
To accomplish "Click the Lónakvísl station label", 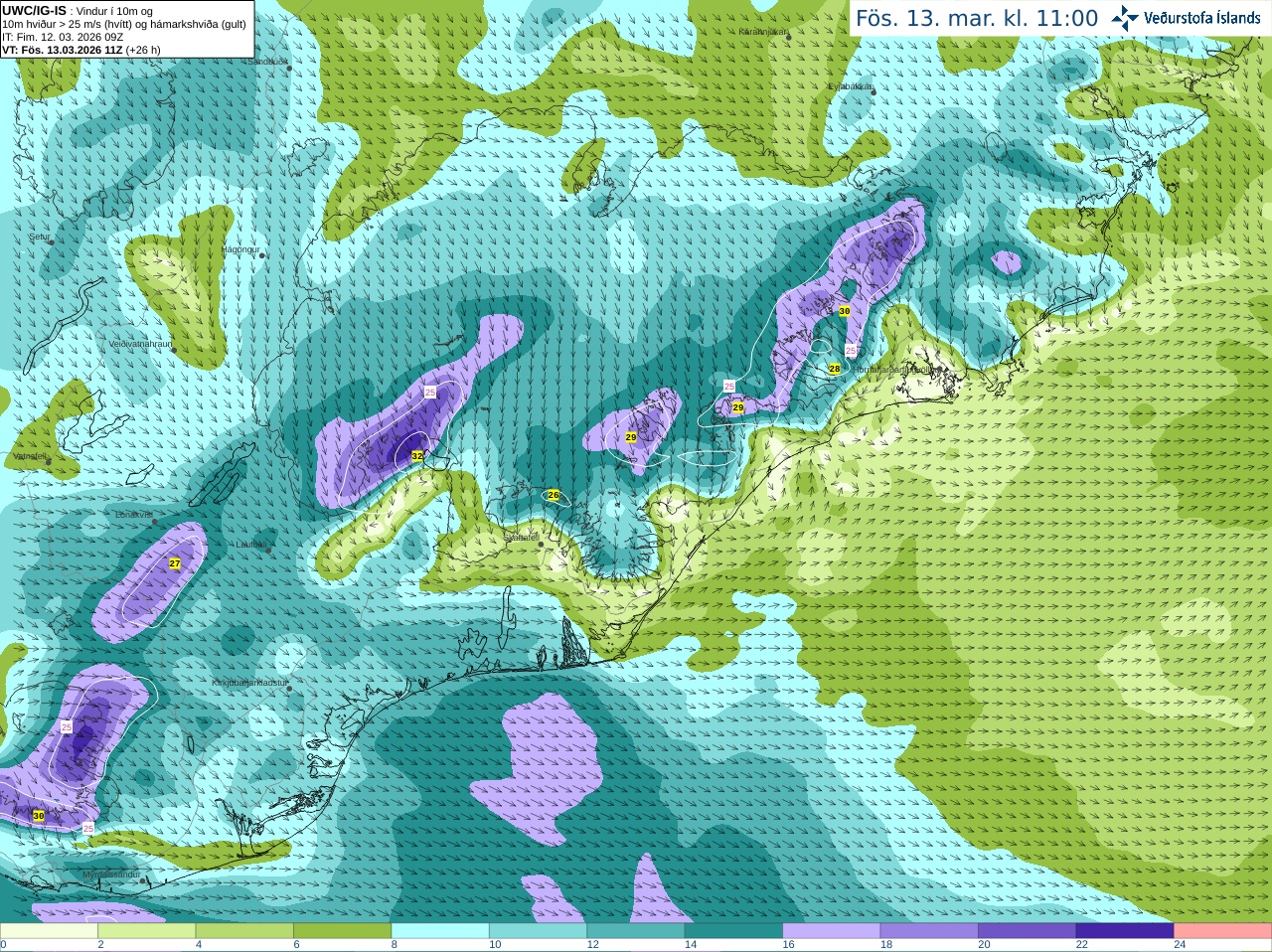I will coord(134,515).
